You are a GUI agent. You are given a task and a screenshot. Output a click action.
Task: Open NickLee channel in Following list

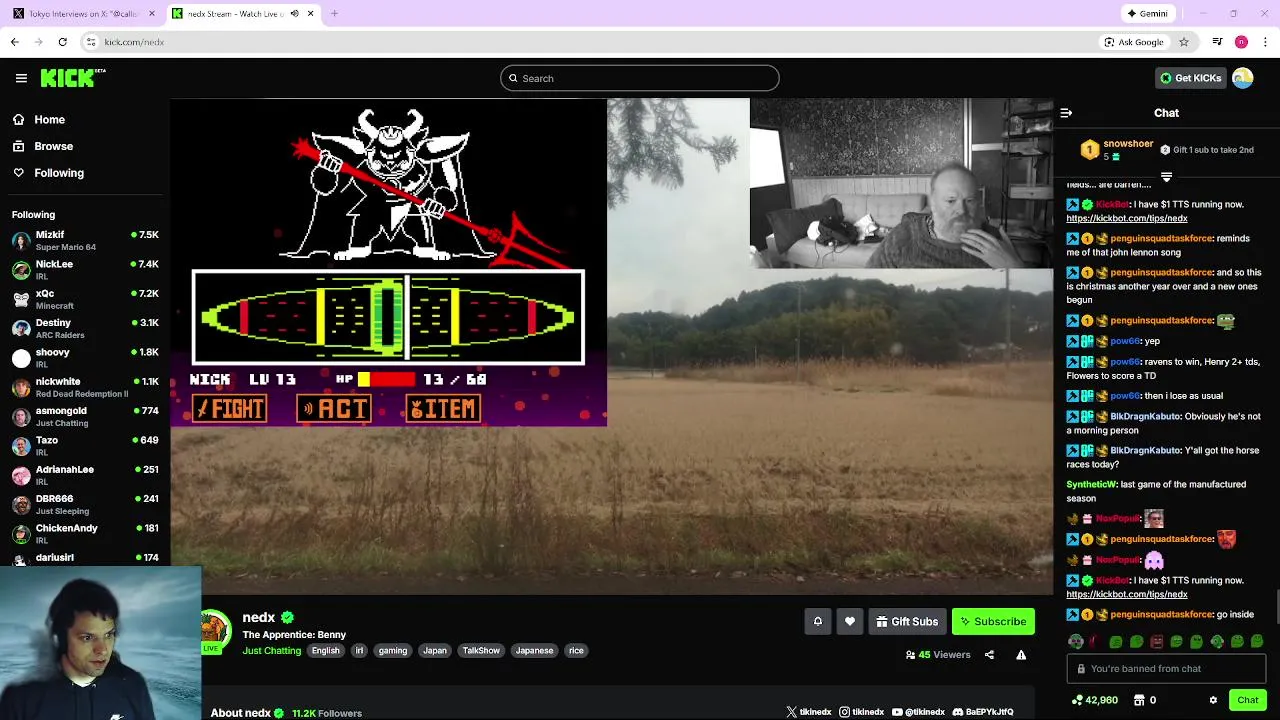(x=85, y=269)
